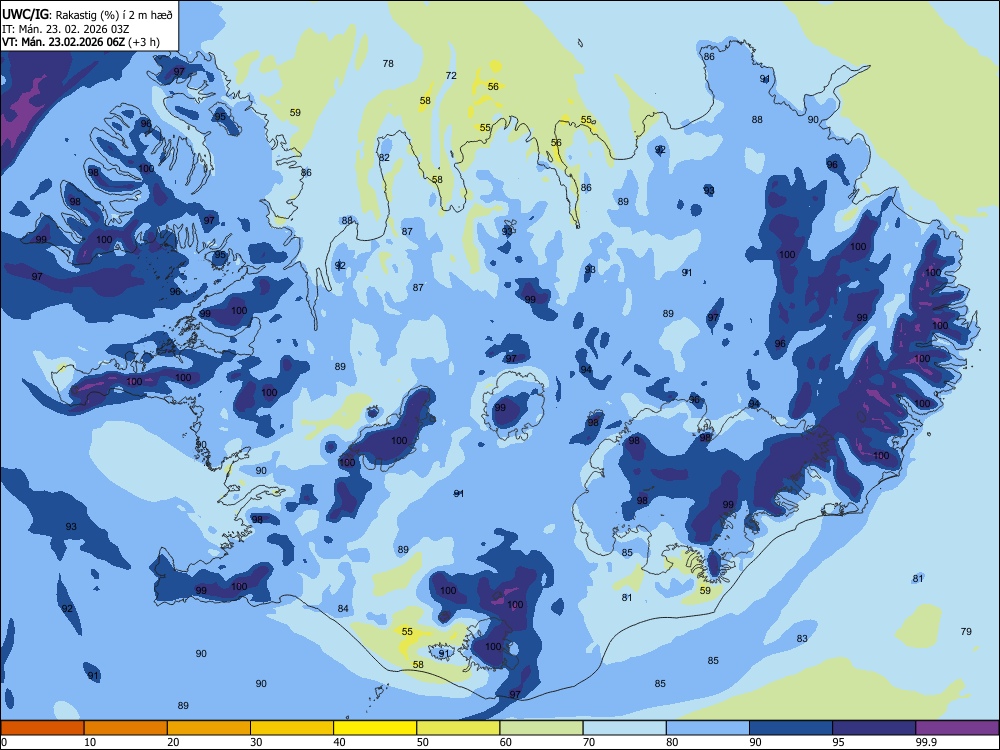
Task: Click the humidity value '84' on the map
Action: tap(343, 608)
